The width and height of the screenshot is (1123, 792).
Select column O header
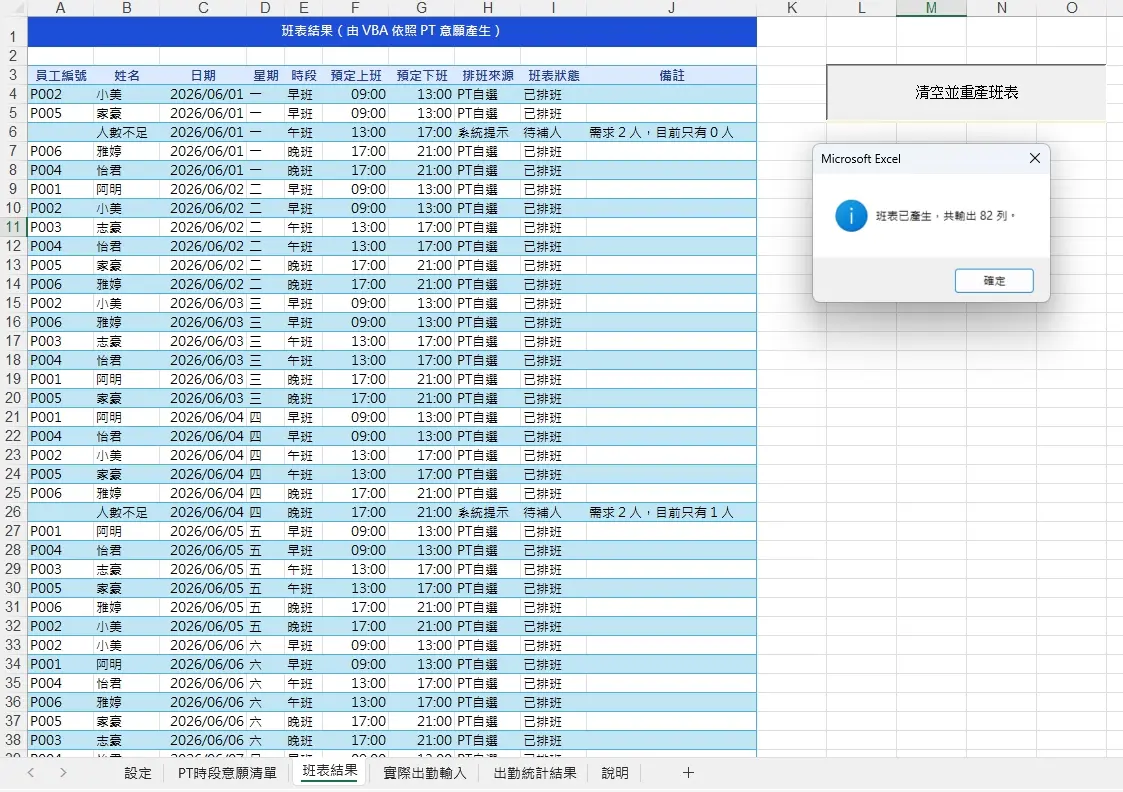click(1071, 8)
